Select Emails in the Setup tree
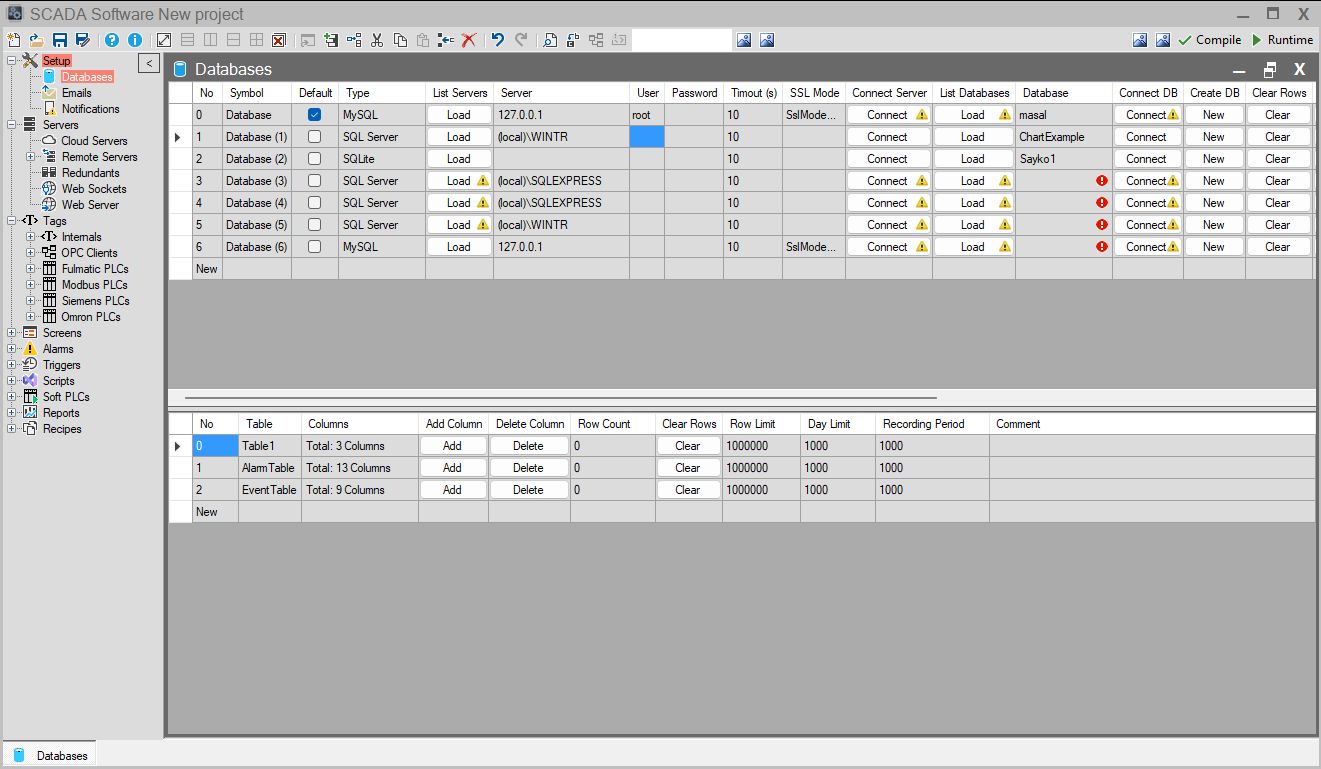This screenshot has width=1321, height=769. coord(76,93)
